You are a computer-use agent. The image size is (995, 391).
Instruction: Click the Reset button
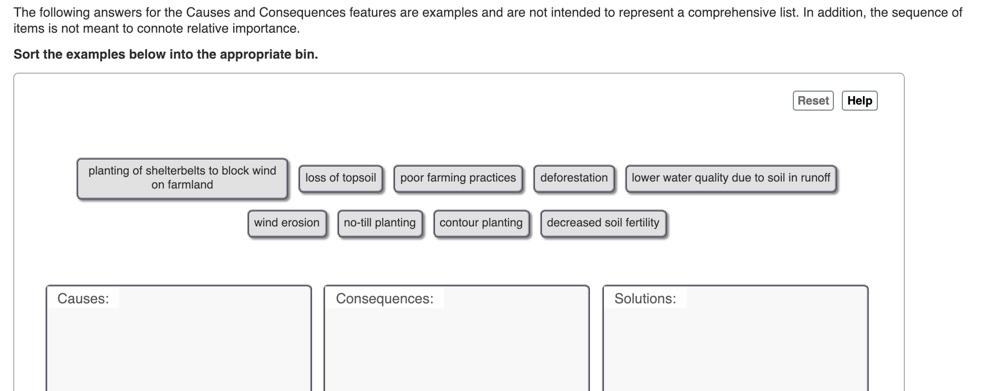point(813,101)
